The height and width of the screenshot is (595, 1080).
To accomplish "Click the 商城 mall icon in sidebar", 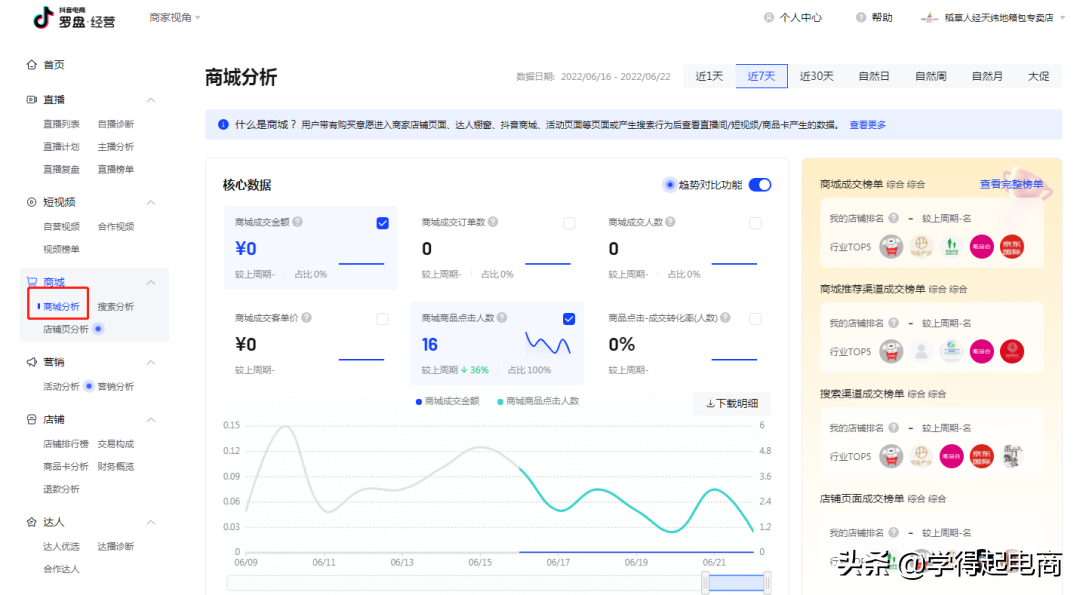I will pyautogui.click(x=30, y=281).
